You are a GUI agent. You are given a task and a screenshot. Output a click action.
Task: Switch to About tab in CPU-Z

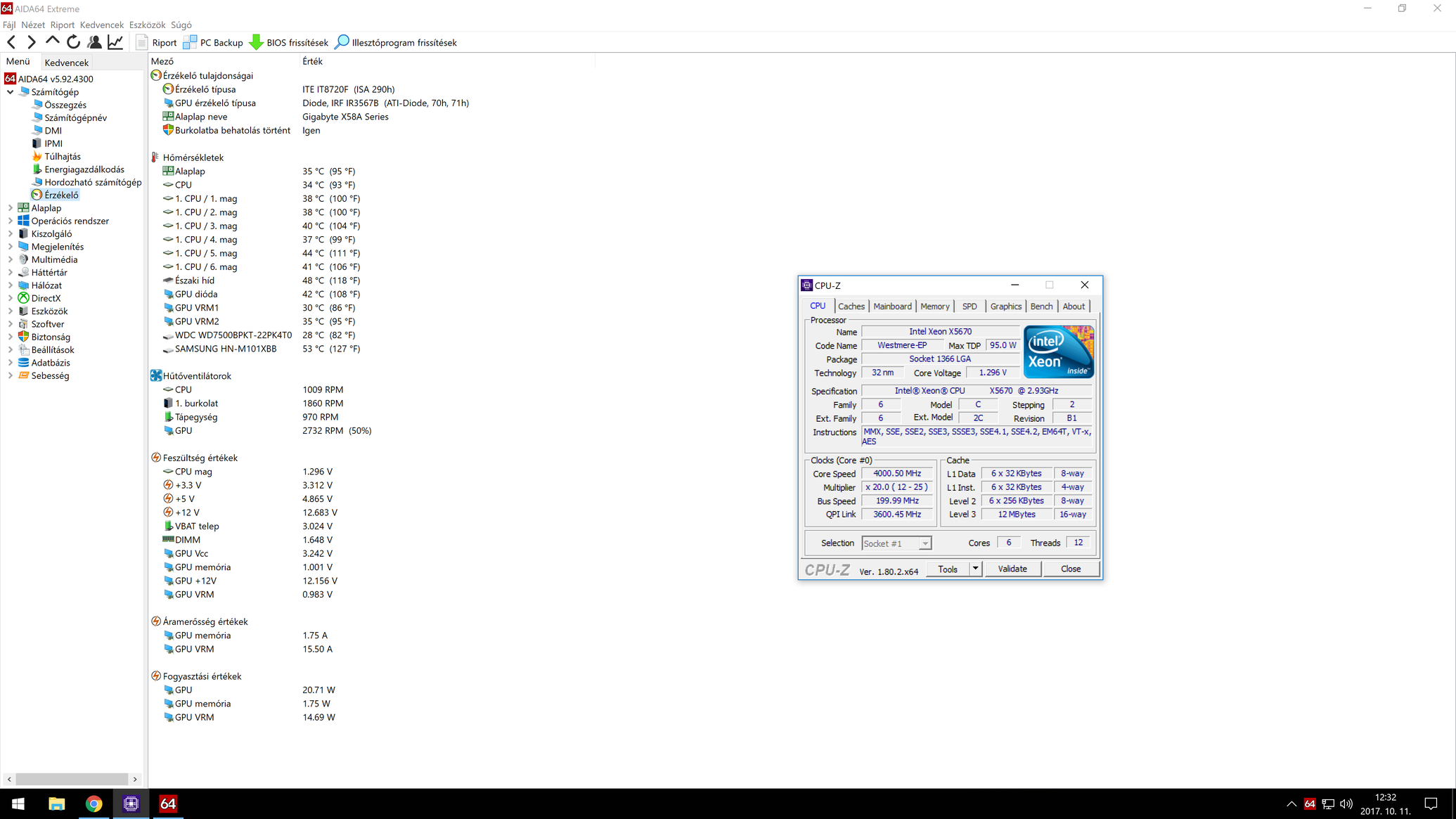tap(1074, 307)
